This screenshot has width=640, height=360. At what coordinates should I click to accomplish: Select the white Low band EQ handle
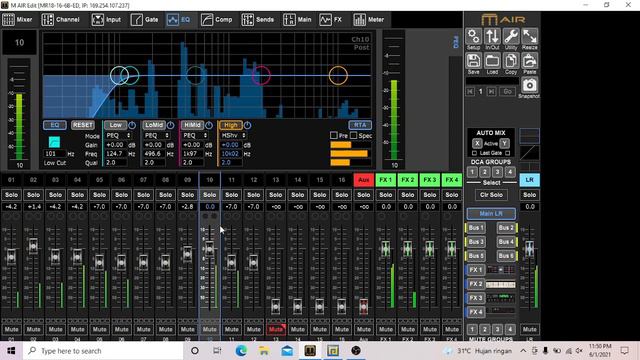coord(119,76)
